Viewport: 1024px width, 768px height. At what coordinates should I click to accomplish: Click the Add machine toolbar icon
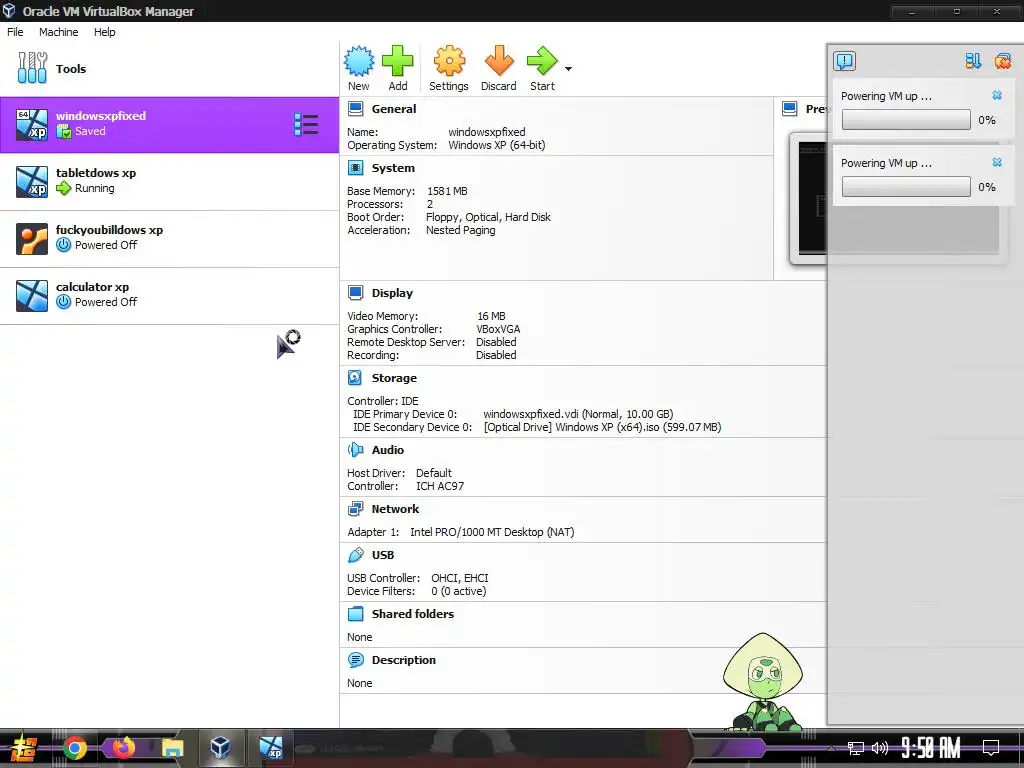tap(398, 68)
